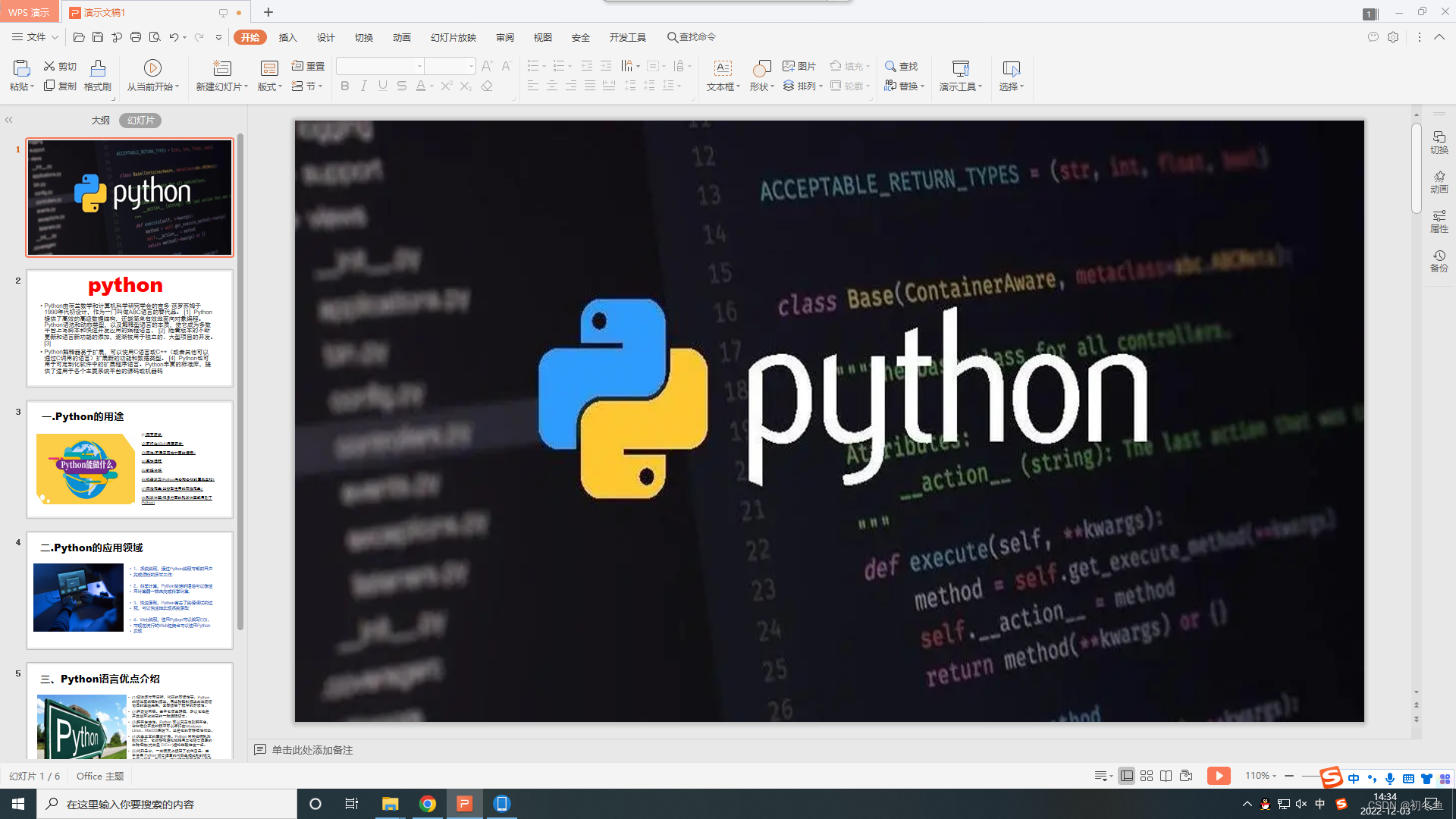Image resolution: width=1456 pixels, height=819 pixels.
Task: Click the Cut (剪切) scissors icon
Action: [50, 67]
